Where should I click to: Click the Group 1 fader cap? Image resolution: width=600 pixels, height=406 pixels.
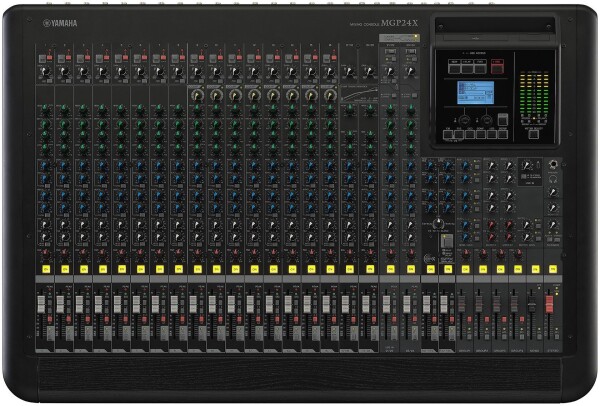point(462,304)
